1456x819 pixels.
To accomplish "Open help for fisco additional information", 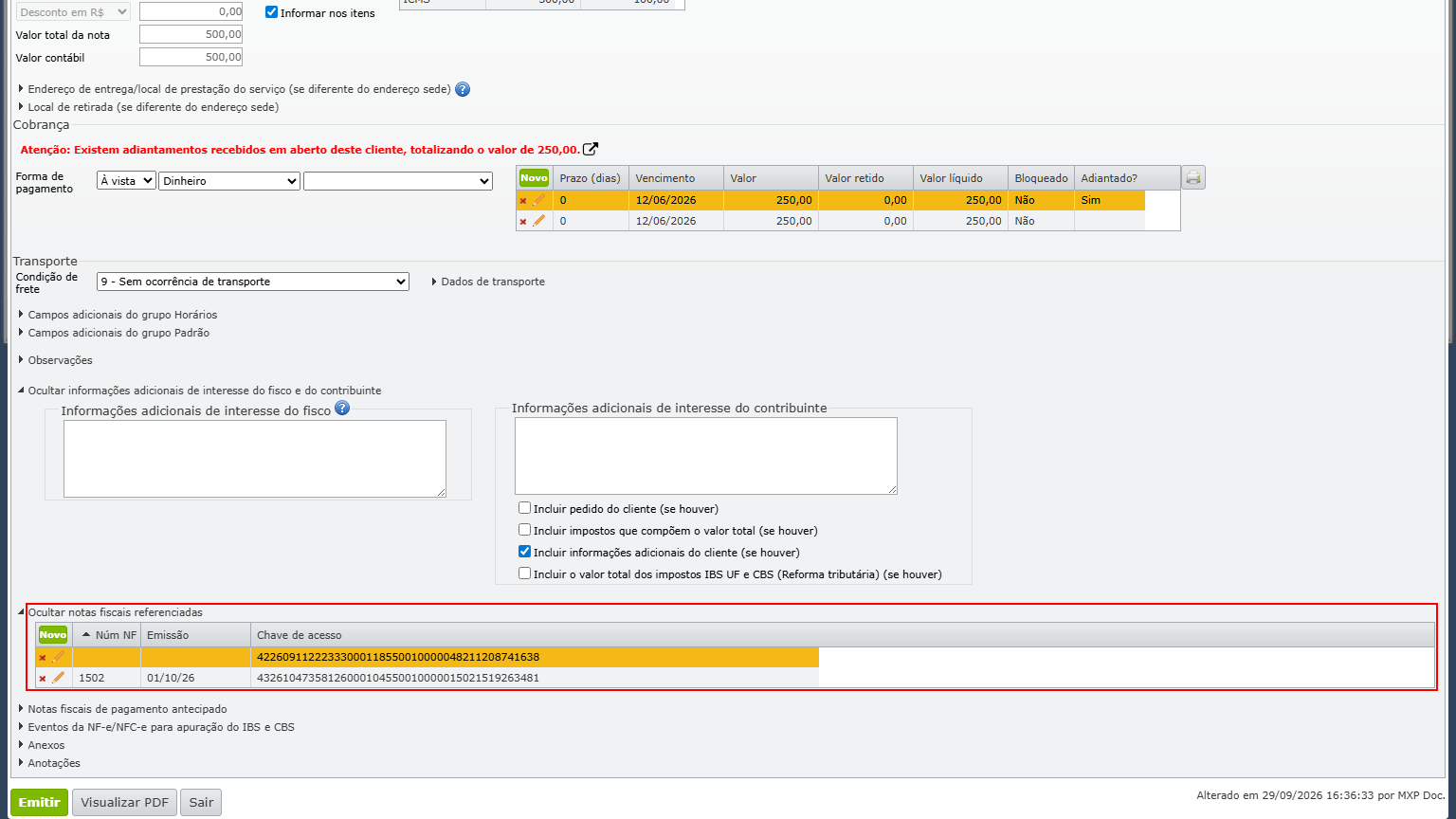I will pos(342,408).
